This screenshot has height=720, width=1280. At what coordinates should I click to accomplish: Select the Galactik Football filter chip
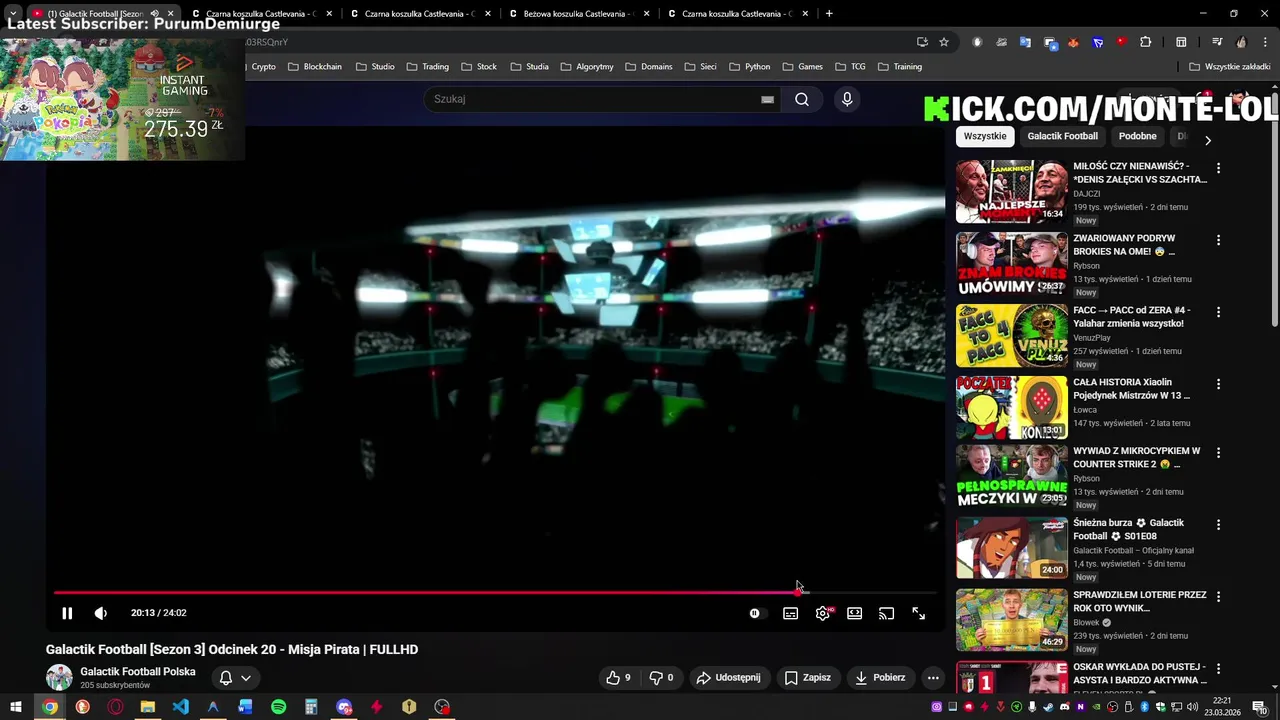point(1062,136)
